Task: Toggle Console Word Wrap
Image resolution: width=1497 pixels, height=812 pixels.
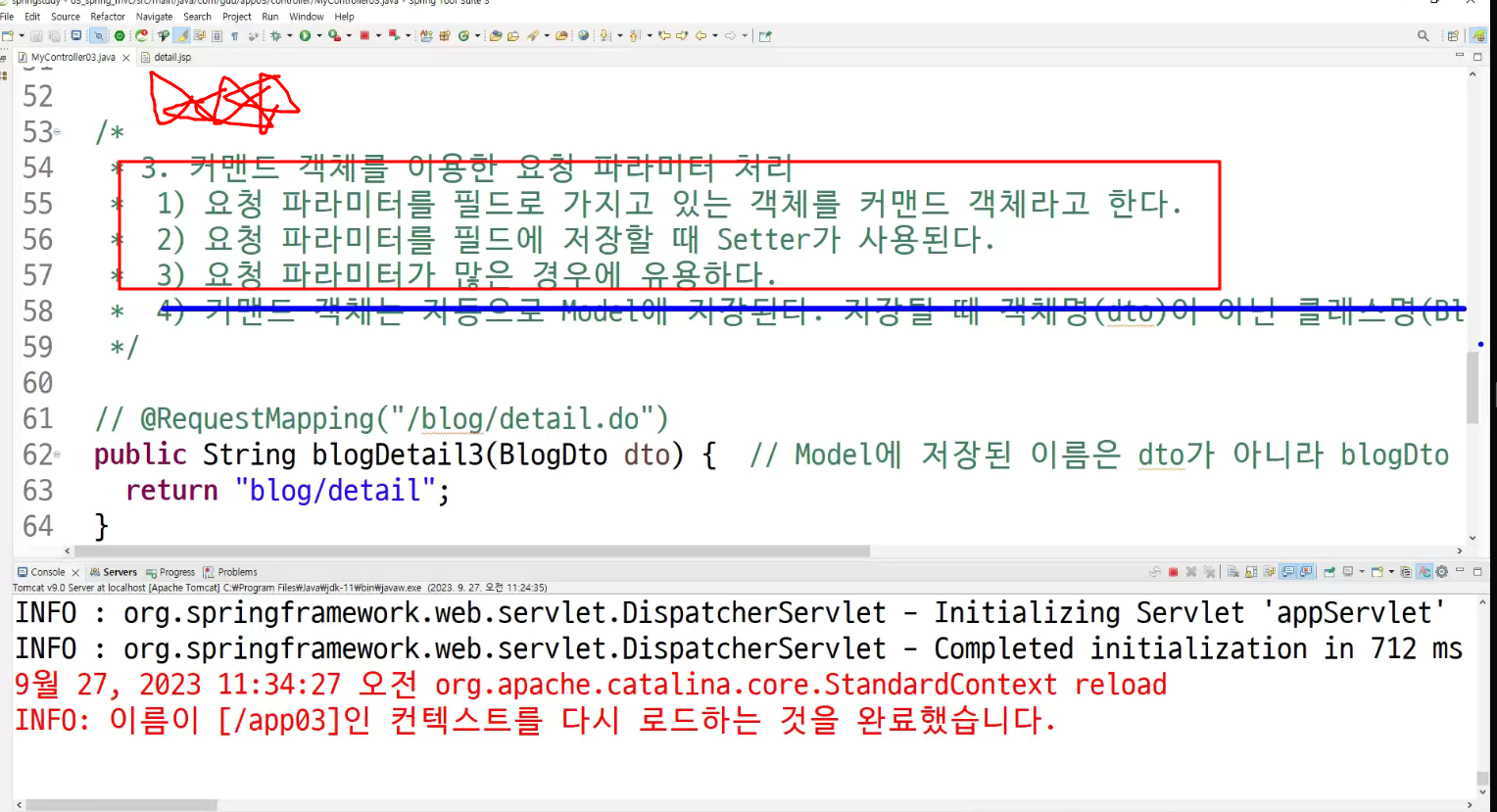Action: [x=1269, y=572]
